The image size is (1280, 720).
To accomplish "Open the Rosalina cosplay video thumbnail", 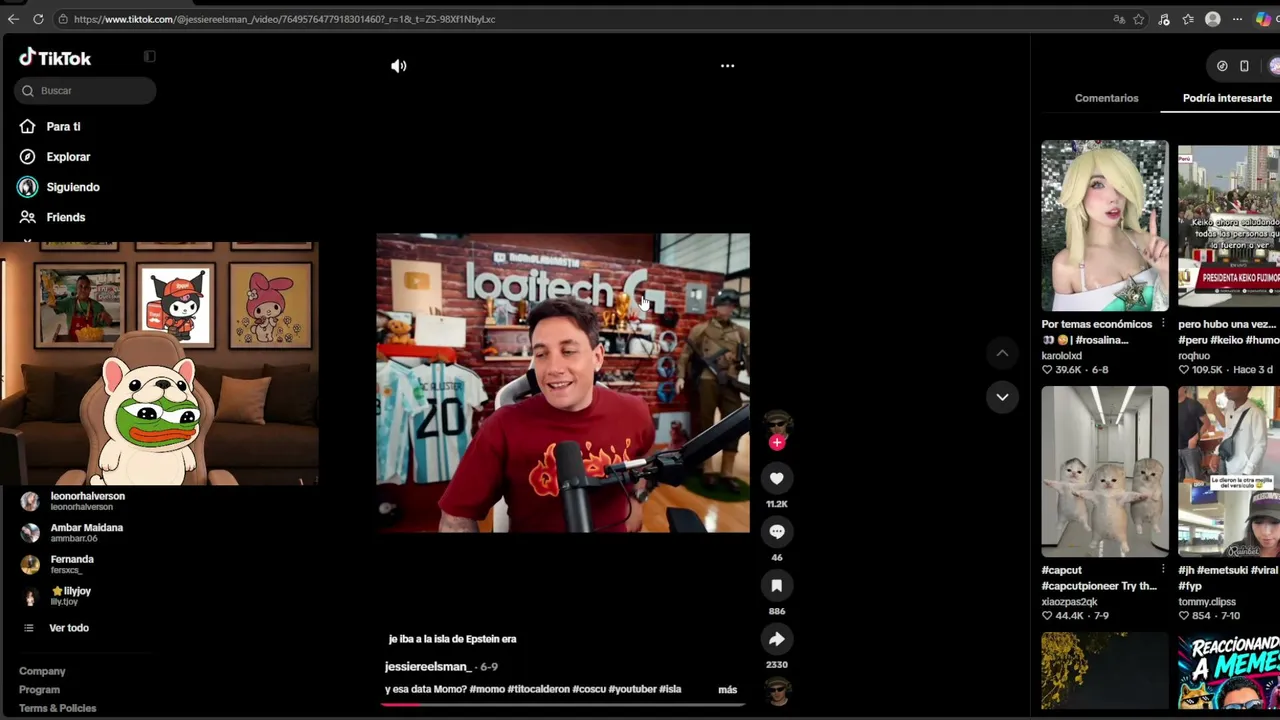I will (1104, 226).
